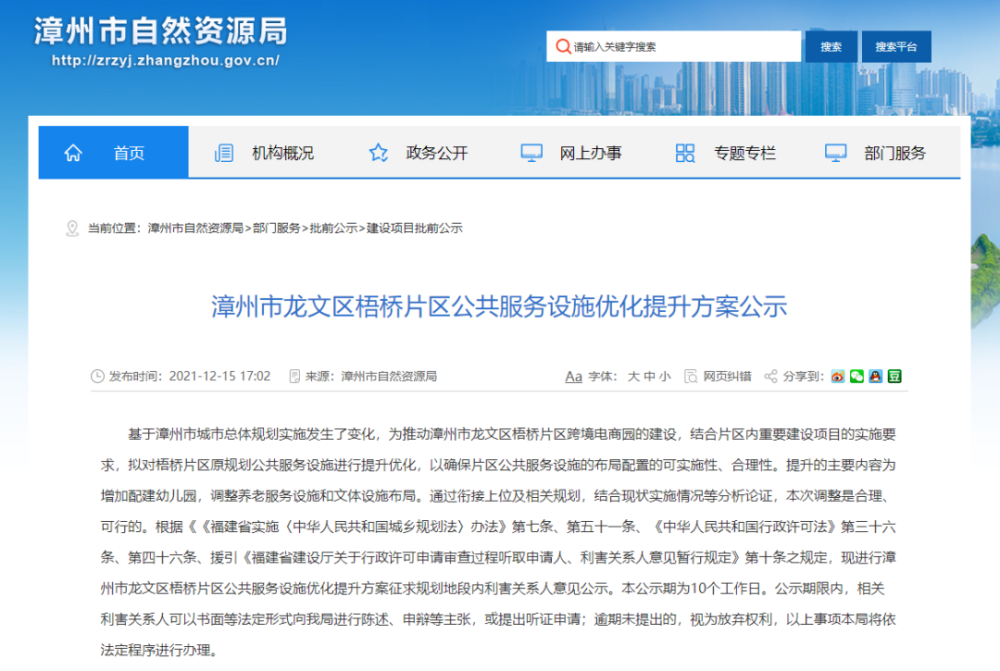Click the share icon before 分享到
The image size is (1000, 671).
770,376
